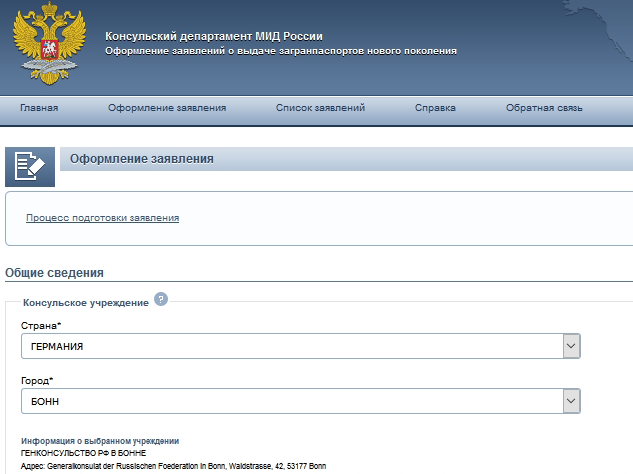
Task: Open the Справка menu item
Action: (435, 108)
